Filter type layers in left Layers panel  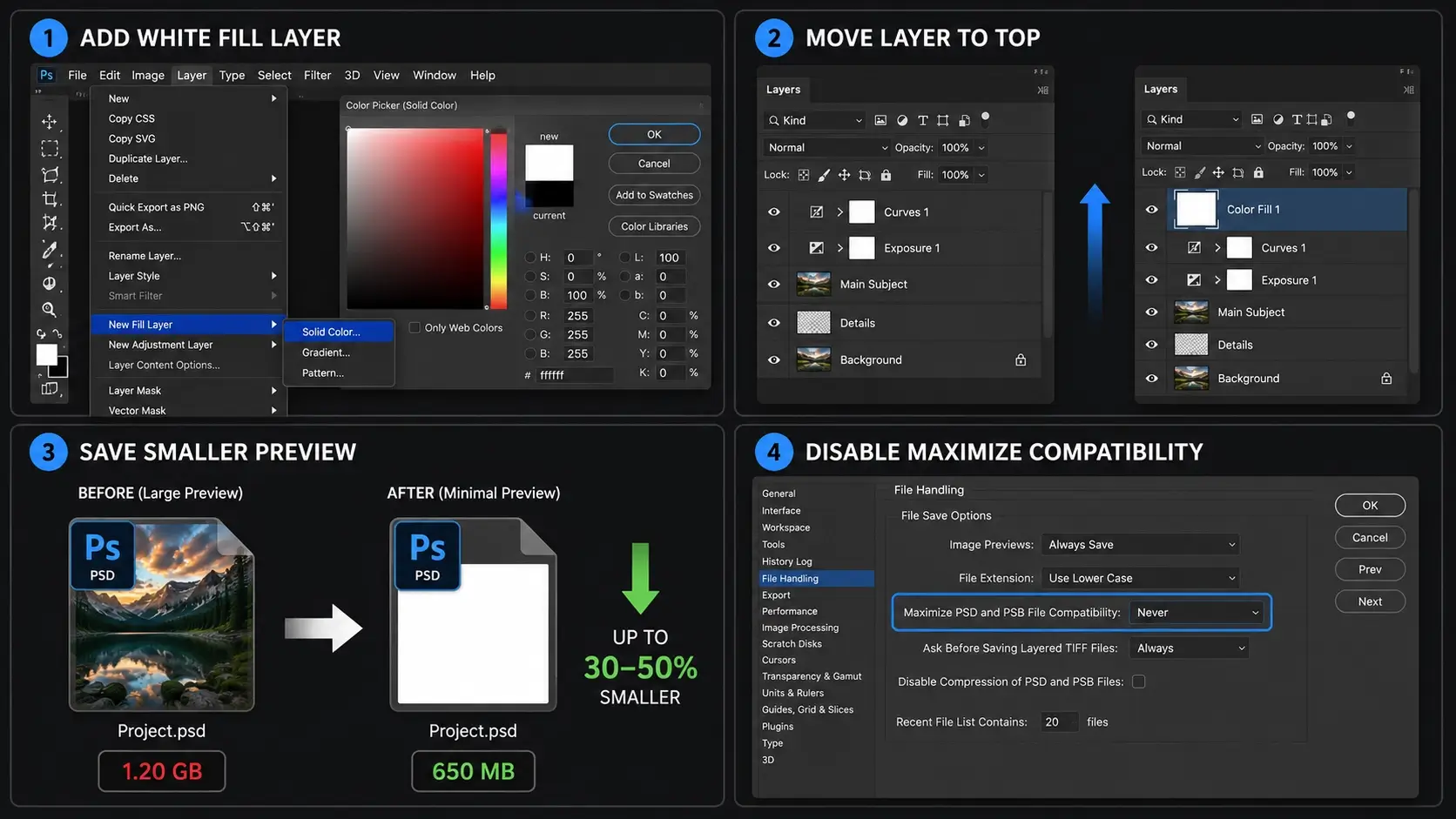(x=922, y=120)
